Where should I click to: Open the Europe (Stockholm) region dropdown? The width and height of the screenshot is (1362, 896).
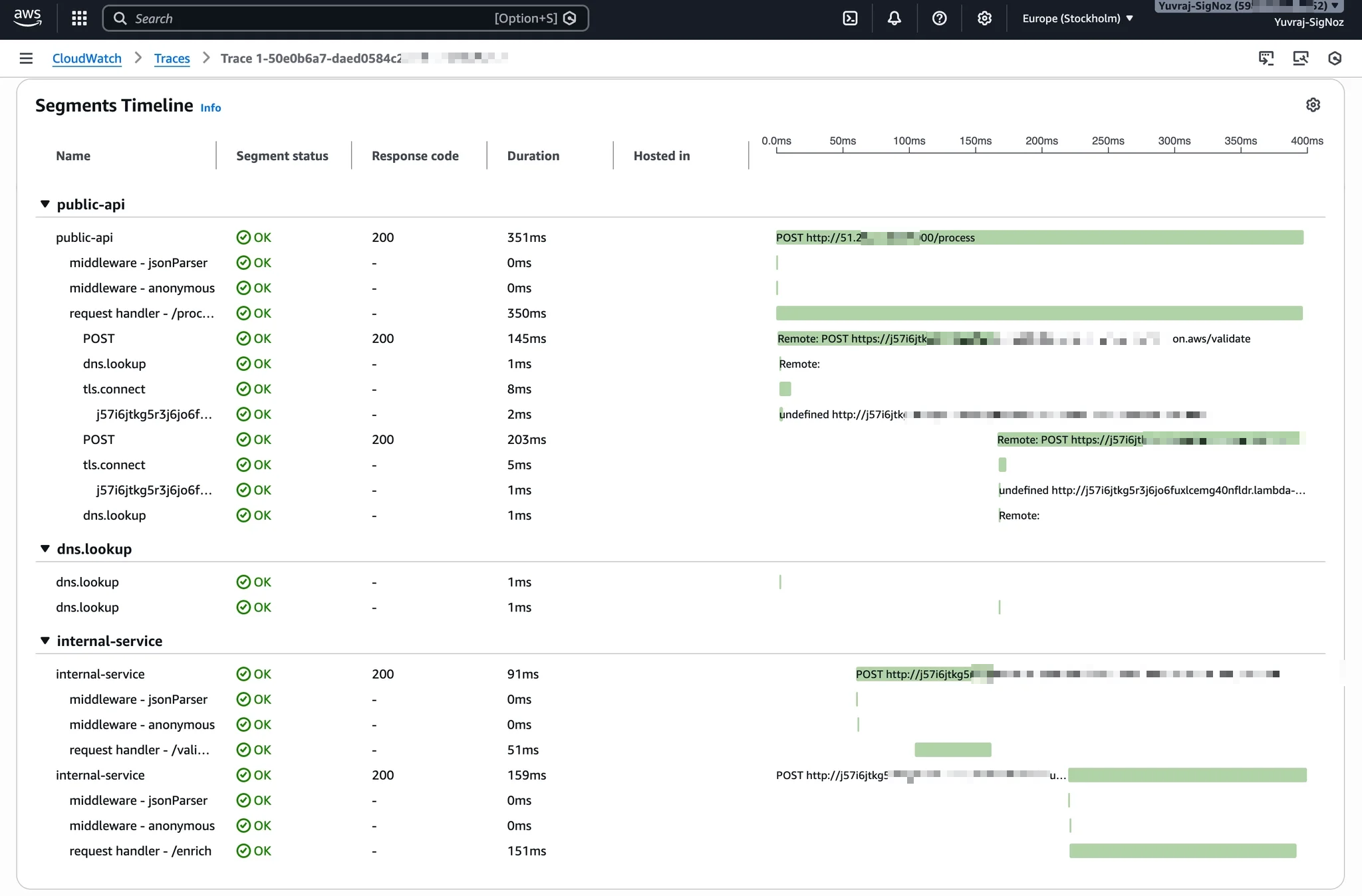tap(1077, 19)
